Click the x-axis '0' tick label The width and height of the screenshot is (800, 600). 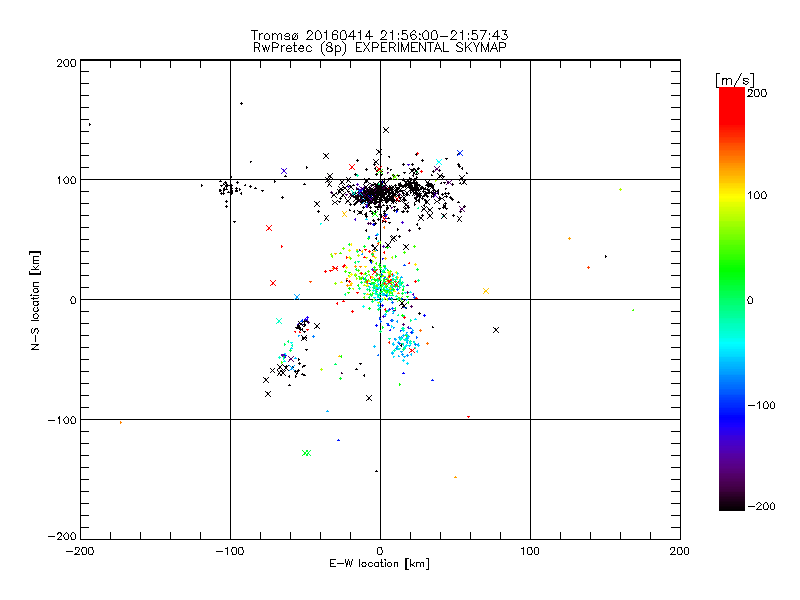pyautogui.click(x=380, y=551)
